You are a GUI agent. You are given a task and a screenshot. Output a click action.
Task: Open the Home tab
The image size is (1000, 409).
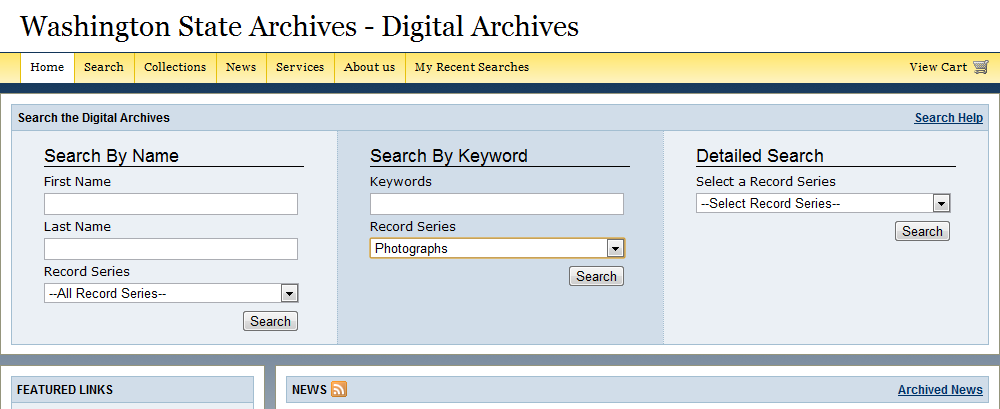click(x=47, y=67)
